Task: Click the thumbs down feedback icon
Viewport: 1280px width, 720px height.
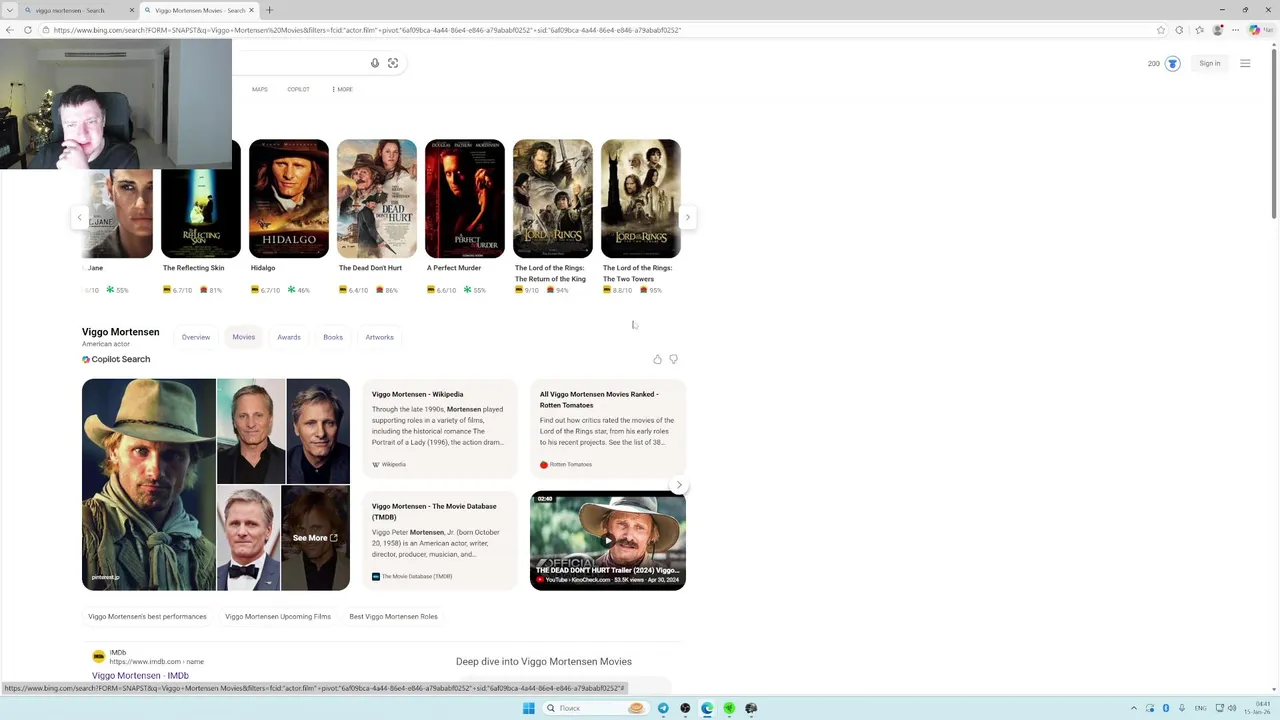Action: [x=673, y=359]
